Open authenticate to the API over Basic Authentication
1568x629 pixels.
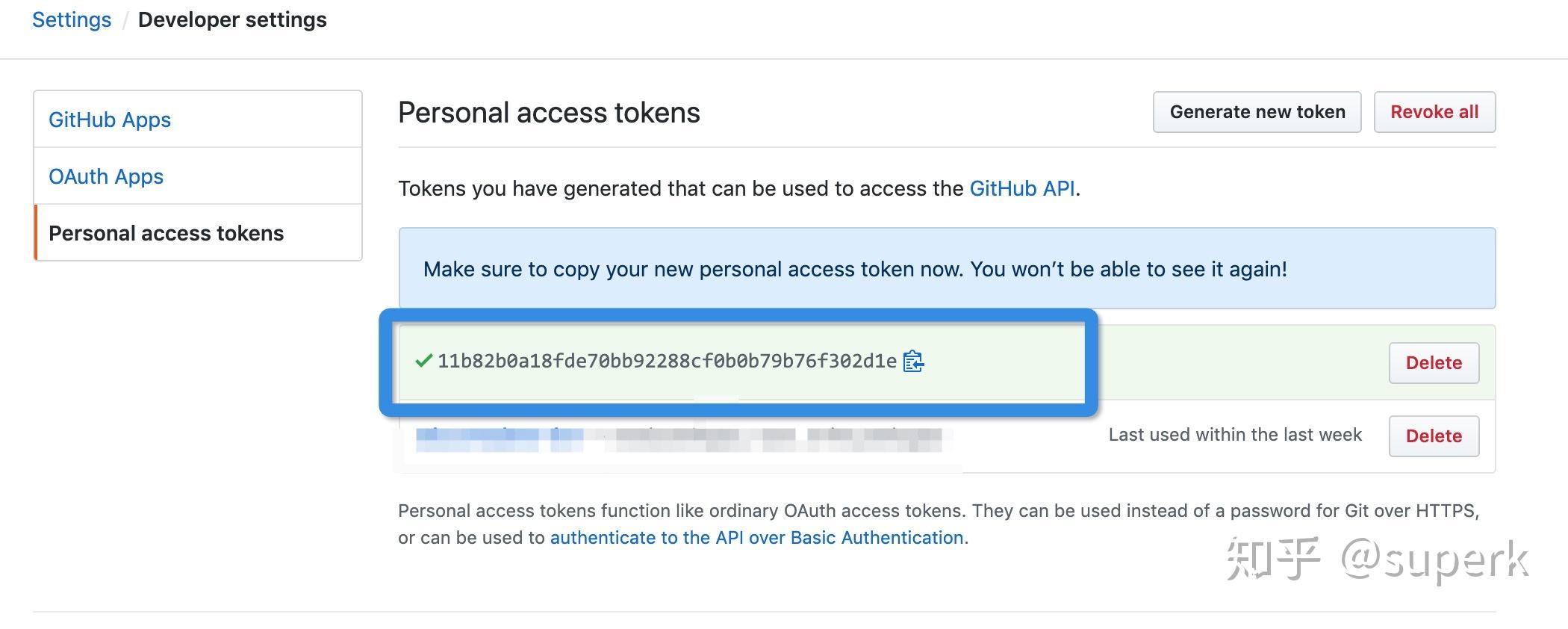756,538
